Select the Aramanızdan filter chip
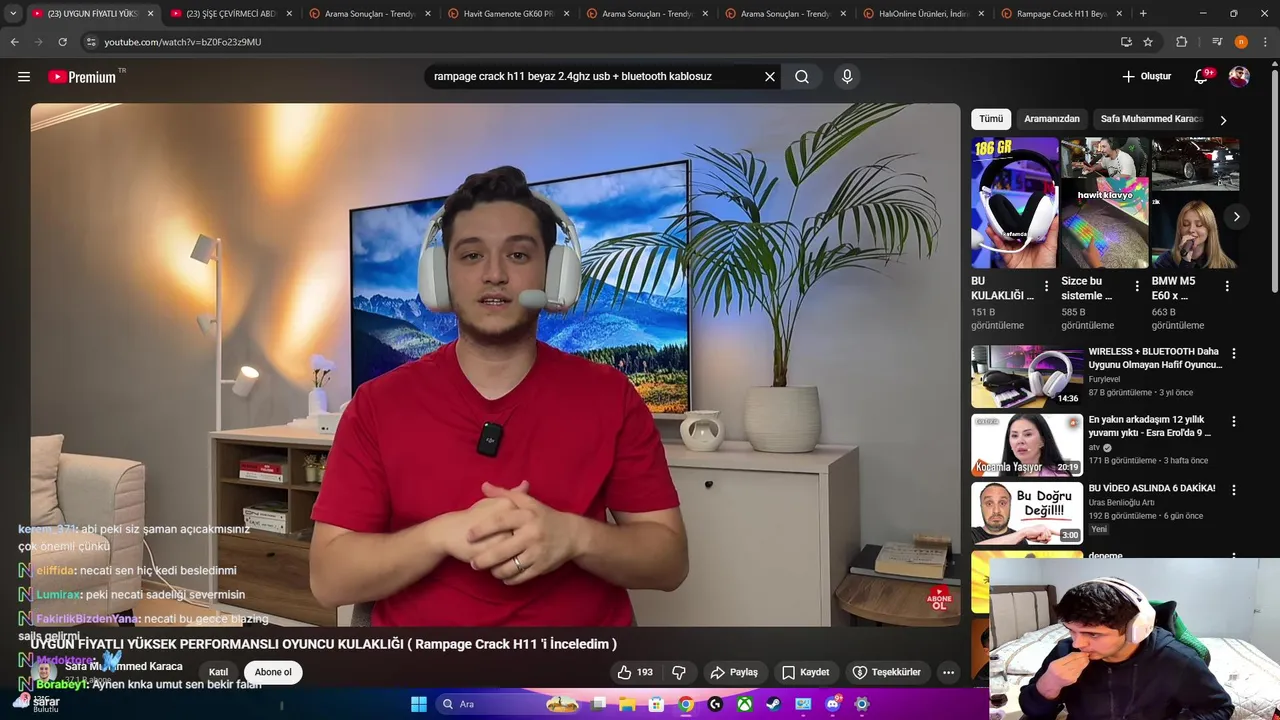The height and width of the screenshot is (720, 1280). click(x=1052, y=119)
